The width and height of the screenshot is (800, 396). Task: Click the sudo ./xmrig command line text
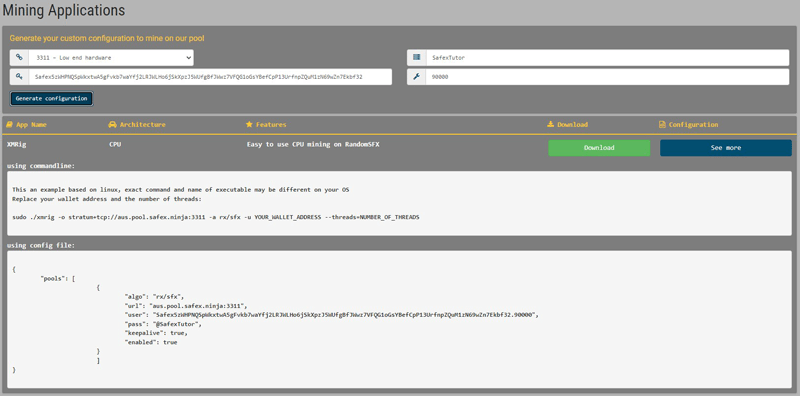216,217
